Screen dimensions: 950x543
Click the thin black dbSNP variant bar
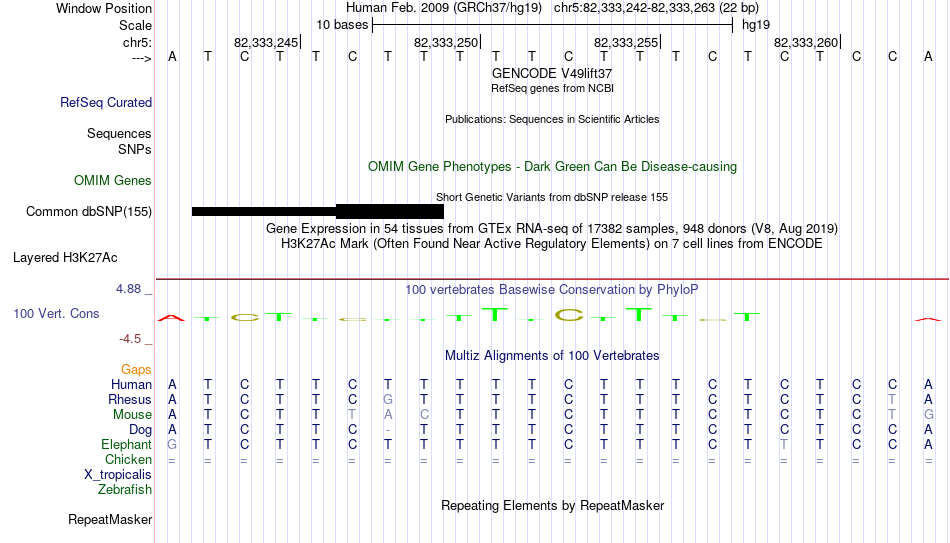pyautogui.click(x=264, y=212)
